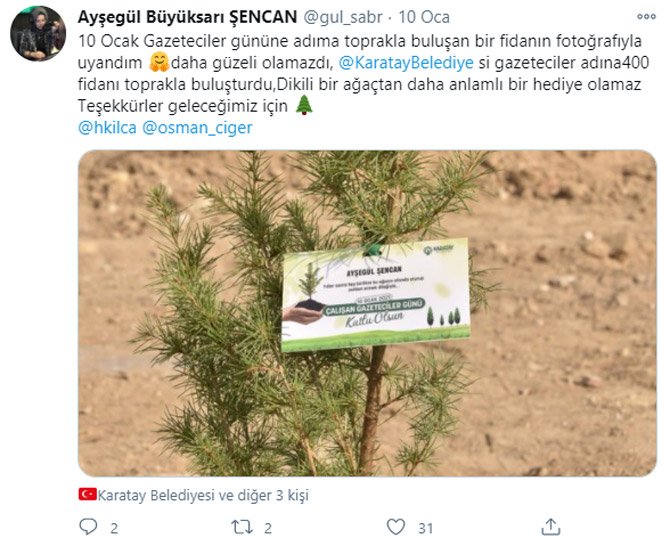
Task: Open the share tweet icon
Action: tap(551, 526)
